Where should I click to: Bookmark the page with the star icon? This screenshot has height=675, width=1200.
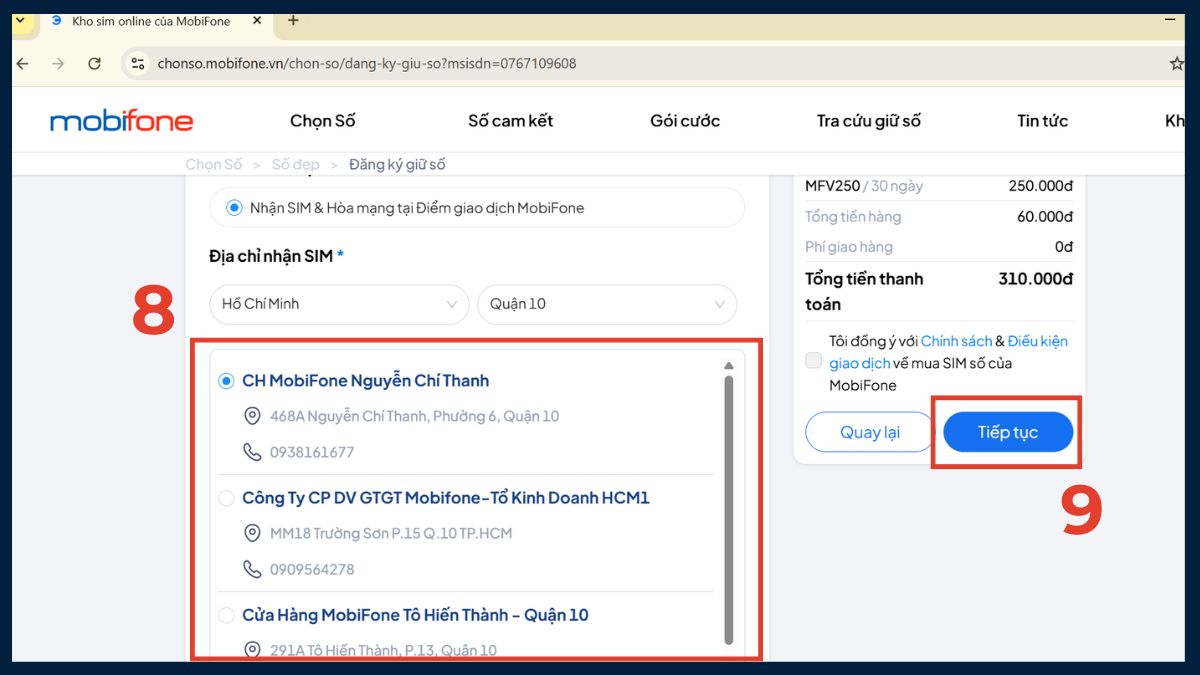pos(1177,63)
